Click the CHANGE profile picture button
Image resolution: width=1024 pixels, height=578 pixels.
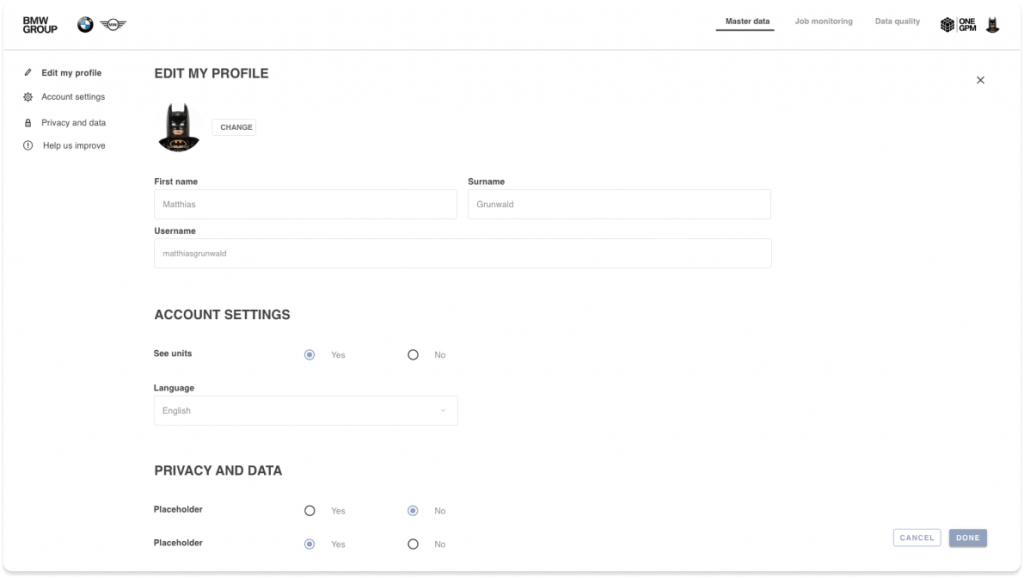pos(236,127)
